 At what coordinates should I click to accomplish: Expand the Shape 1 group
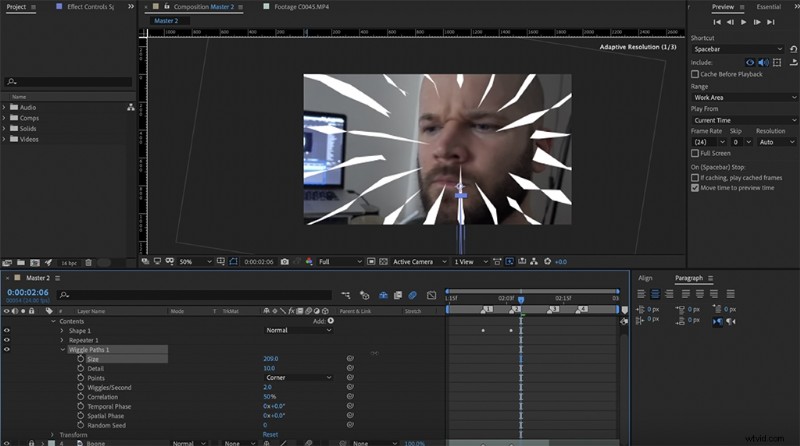(62, 331)
